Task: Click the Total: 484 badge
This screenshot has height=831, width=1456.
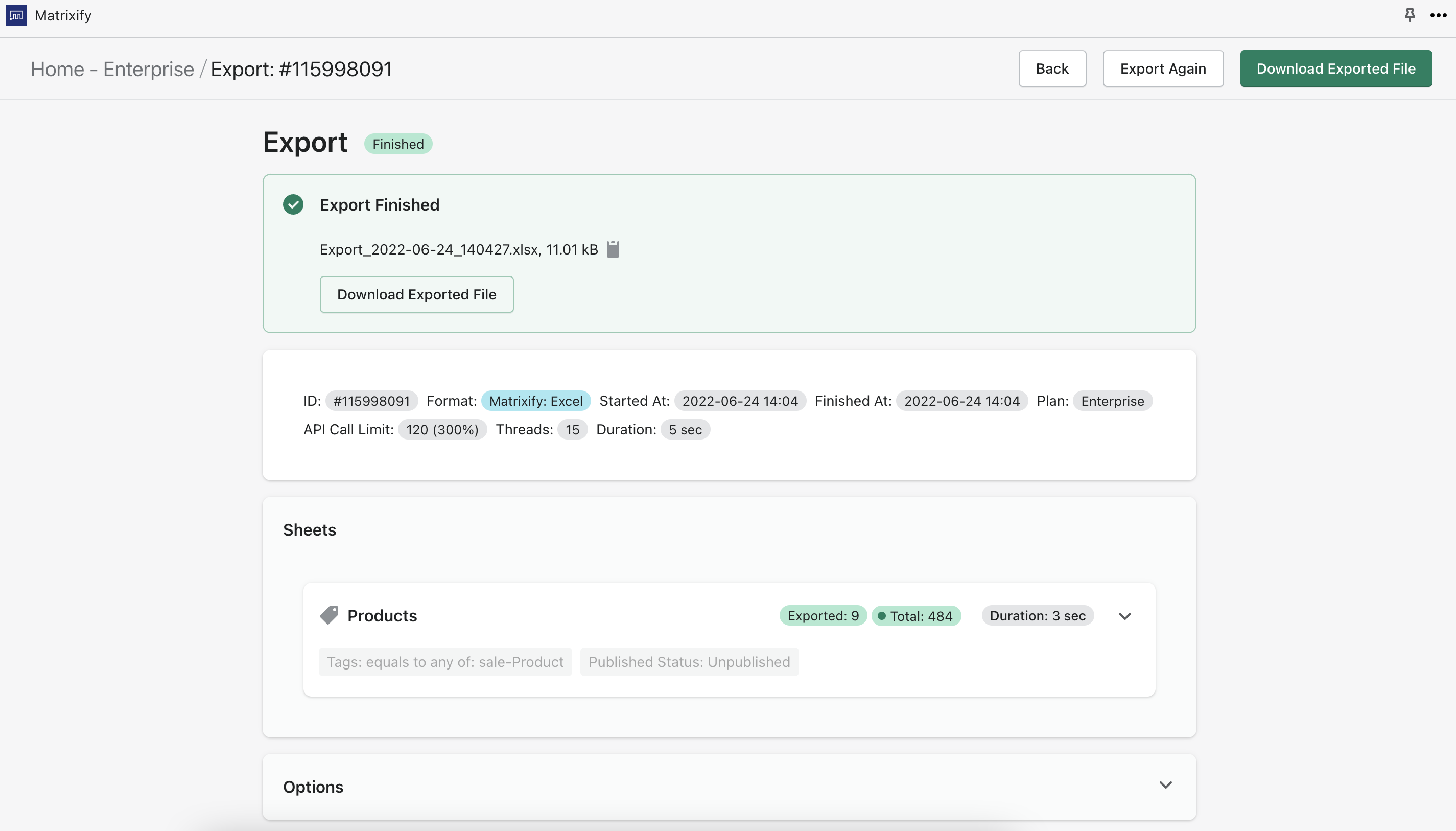Action: click(917, 615)
